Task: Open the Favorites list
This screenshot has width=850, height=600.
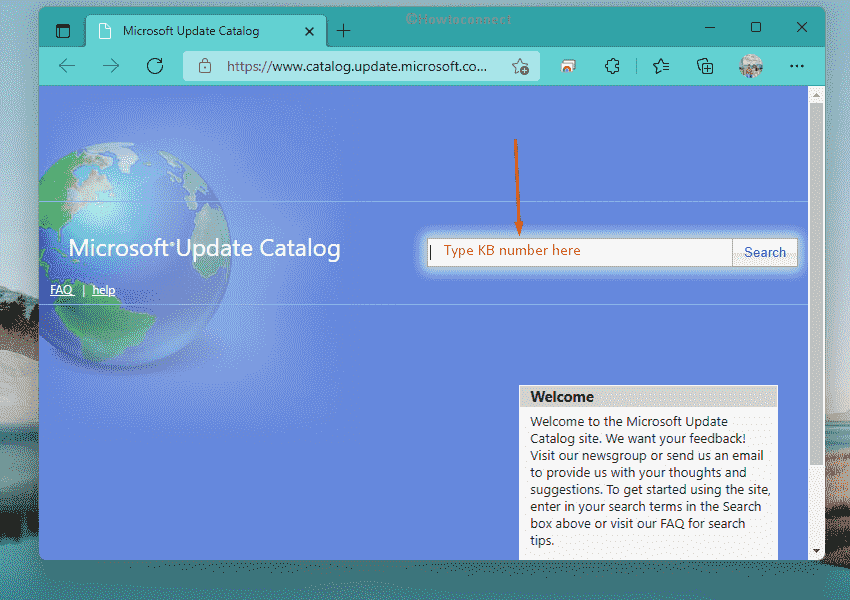Action: click(x=661, y=66)
